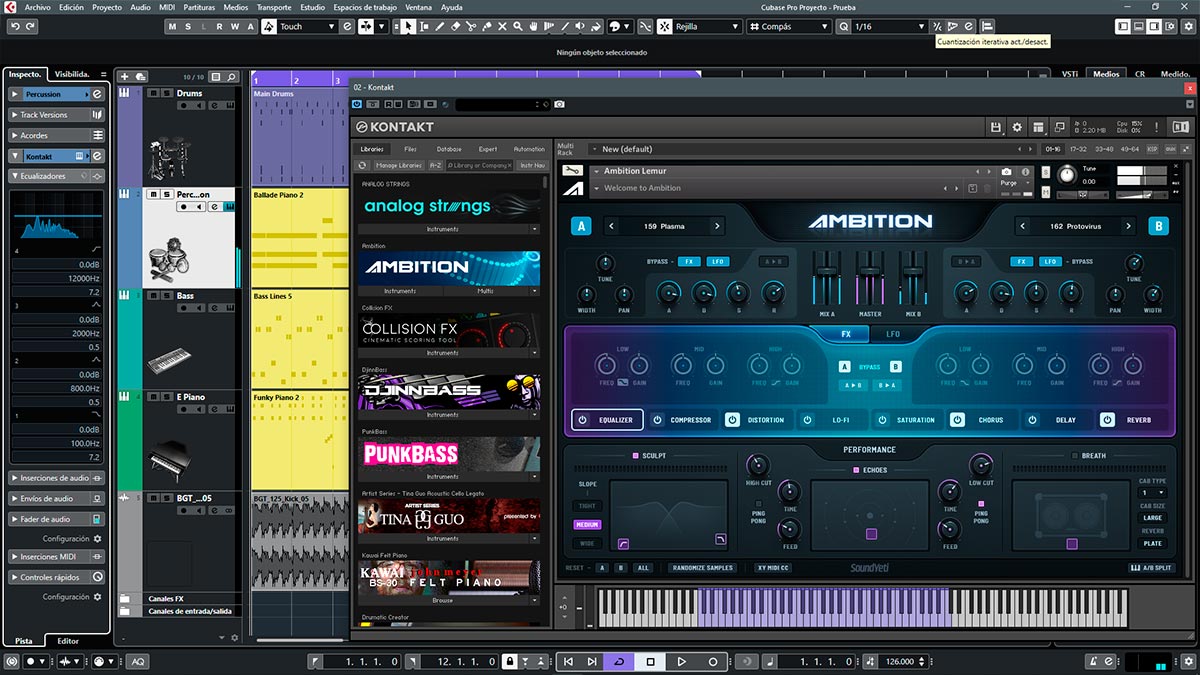Open the Transporte menu

tap(274, 7)
